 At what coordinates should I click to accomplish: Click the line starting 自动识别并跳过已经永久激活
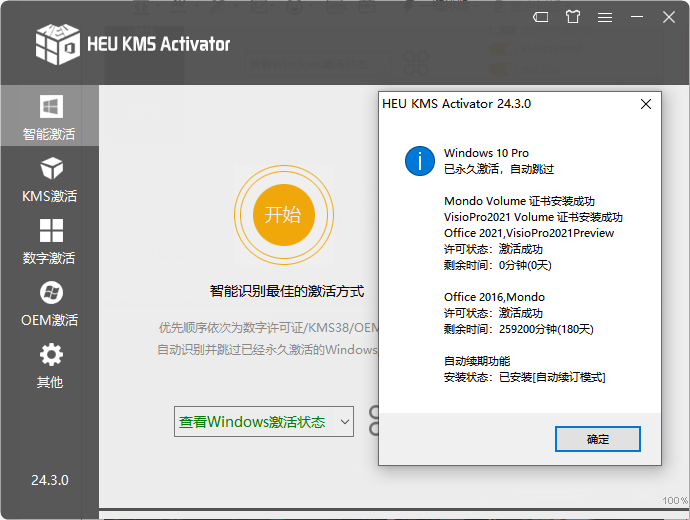pos(268,350)
